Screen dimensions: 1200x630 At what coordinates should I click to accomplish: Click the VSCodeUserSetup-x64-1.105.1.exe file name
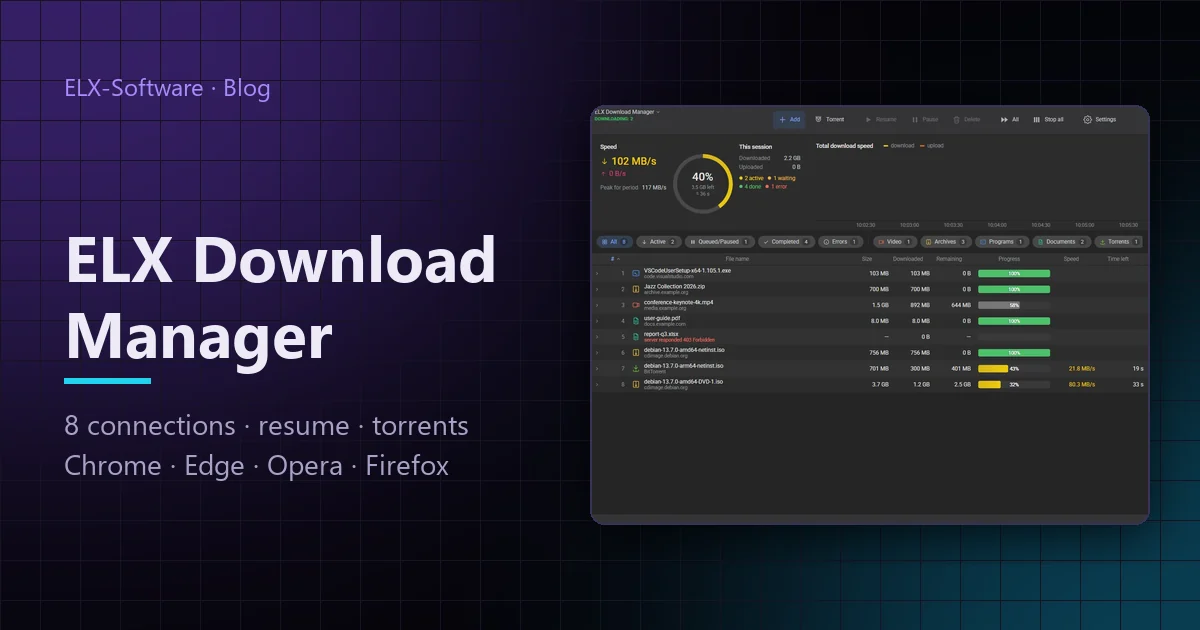687,270
